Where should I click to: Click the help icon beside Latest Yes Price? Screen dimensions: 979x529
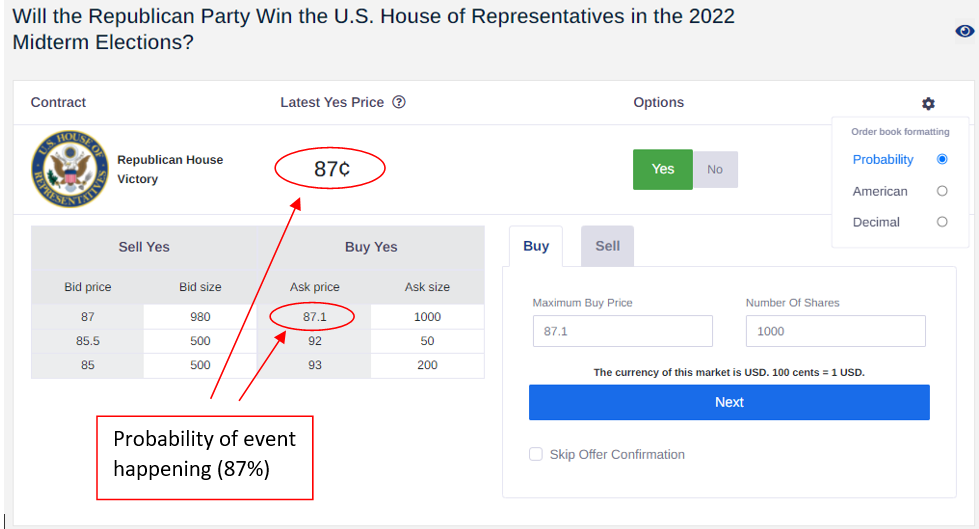[399, 102]
